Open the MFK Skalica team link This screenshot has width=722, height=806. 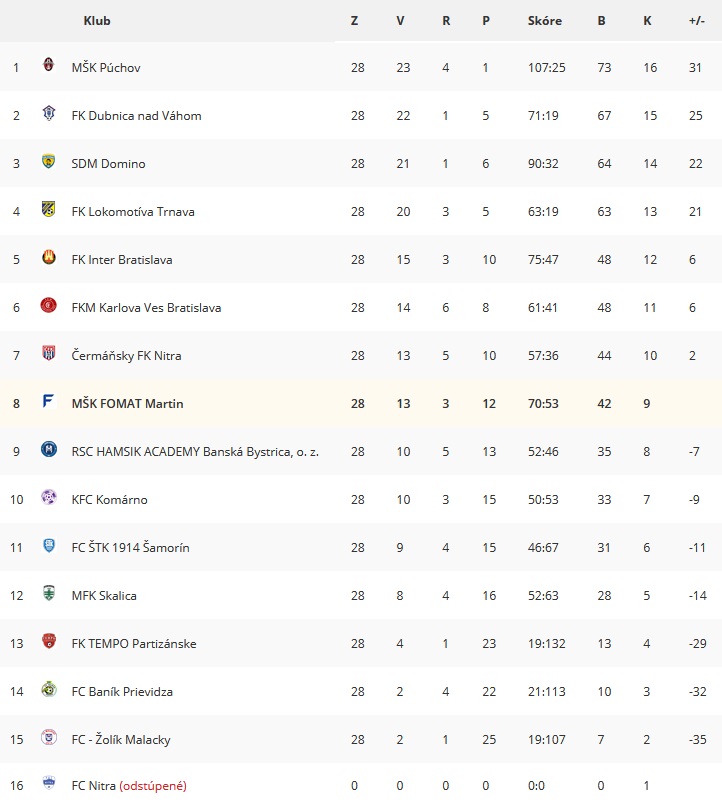point(104,596)
